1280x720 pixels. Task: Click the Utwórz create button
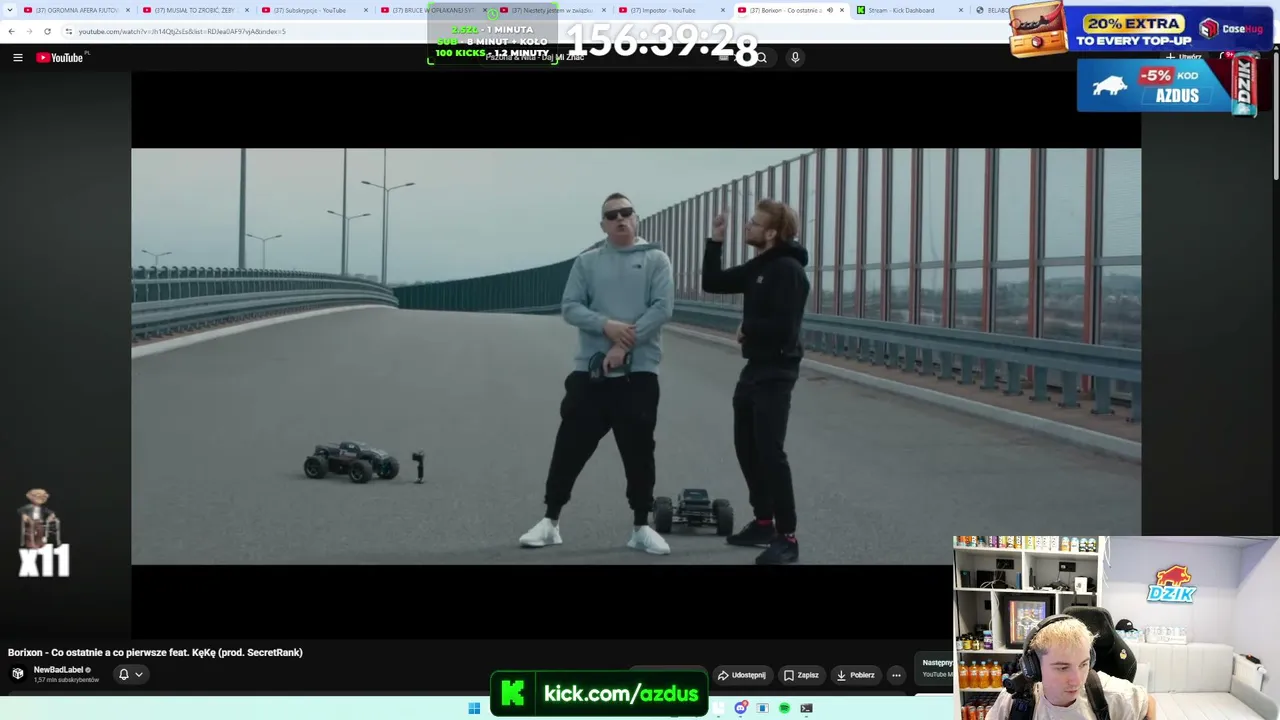point(1183,57)
